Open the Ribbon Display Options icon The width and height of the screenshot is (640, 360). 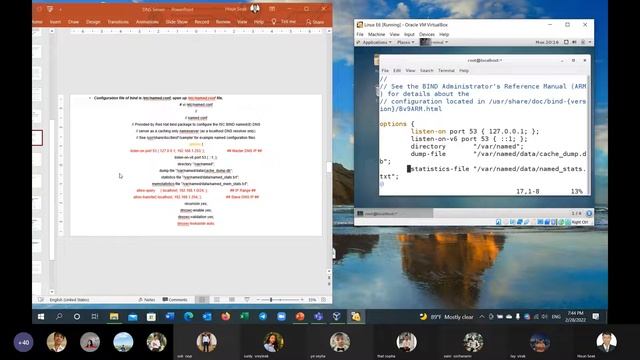pos(272,9)
